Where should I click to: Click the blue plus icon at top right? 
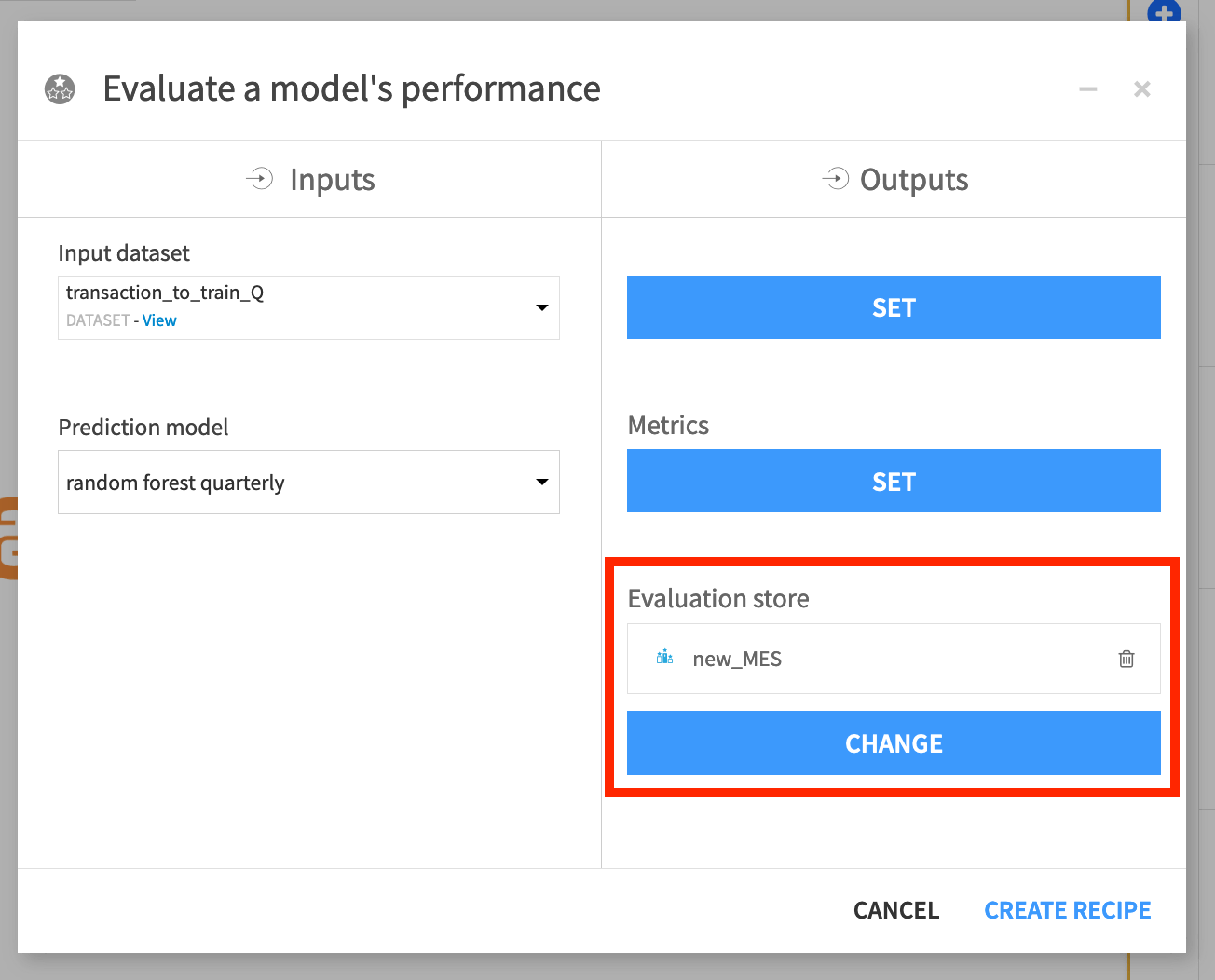[x=1164, y=13]
